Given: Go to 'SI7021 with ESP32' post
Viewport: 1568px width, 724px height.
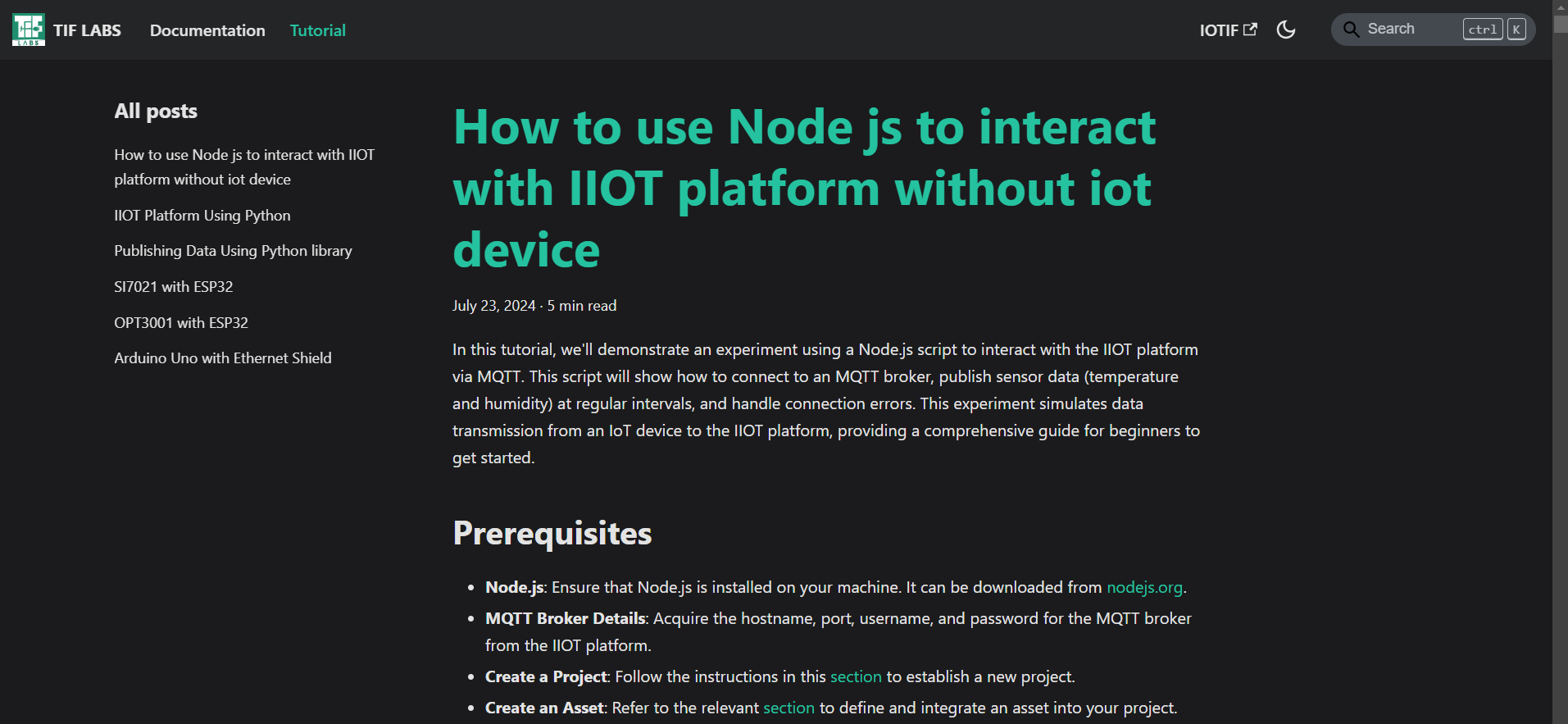Looking at the screenshot, I should pyautogui.click(x=174, y=287).
